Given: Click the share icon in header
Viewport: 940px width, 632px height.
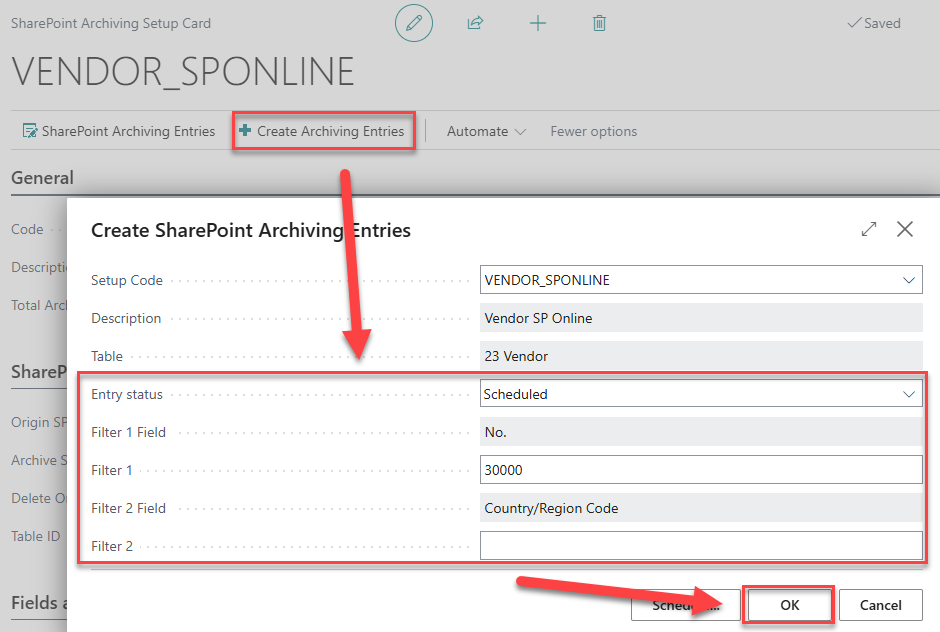Looking at the screenshot, I should coord(476,23).
